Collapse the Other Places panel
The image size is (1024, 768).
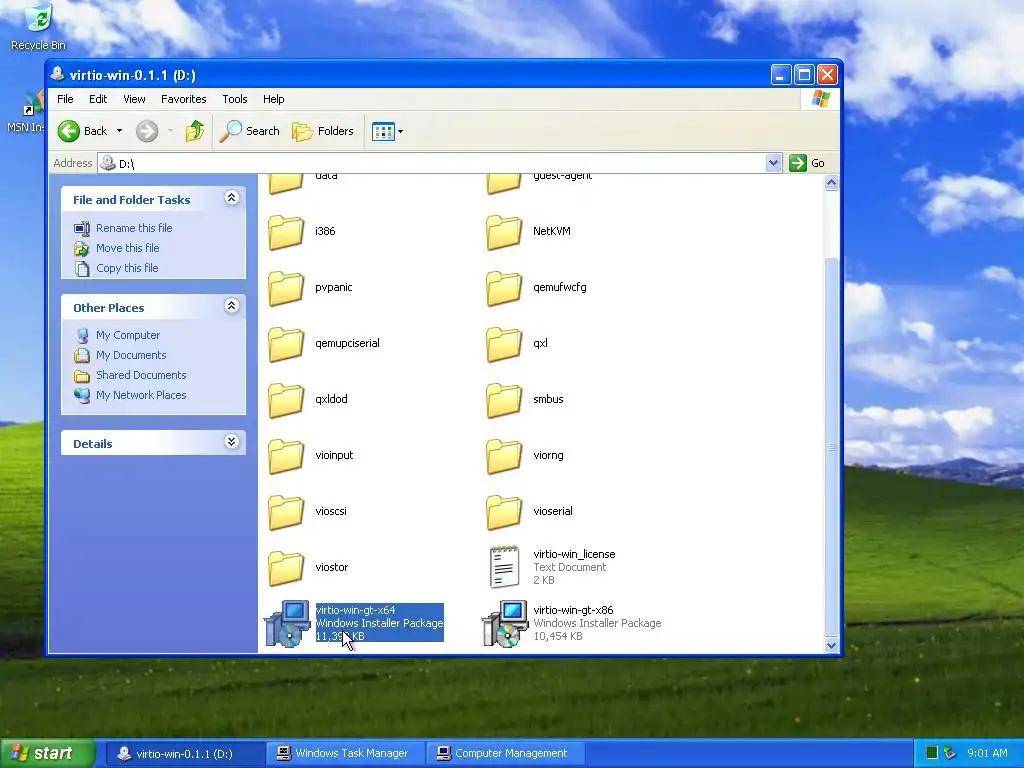point(231,306)
